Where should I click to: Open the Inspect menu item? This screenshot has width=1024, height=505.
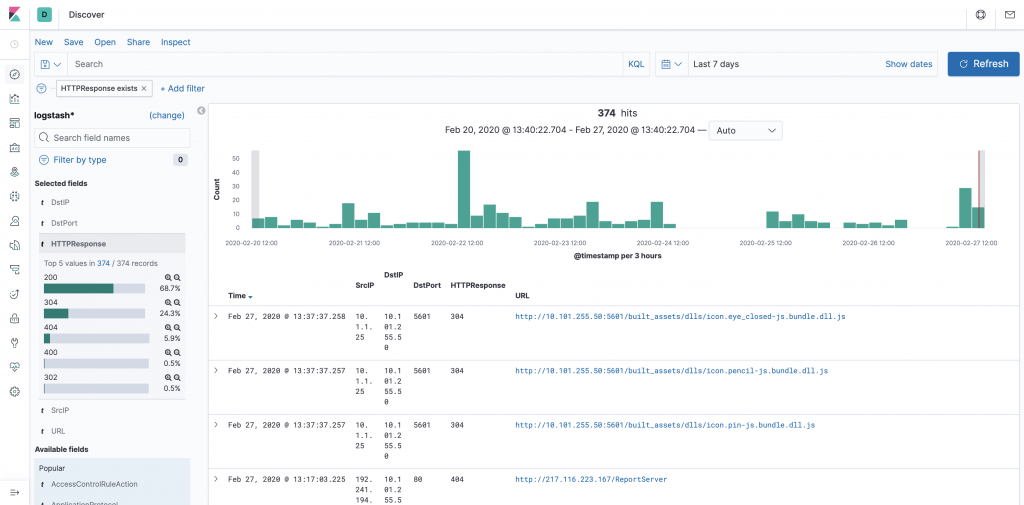tap(176, 42)
